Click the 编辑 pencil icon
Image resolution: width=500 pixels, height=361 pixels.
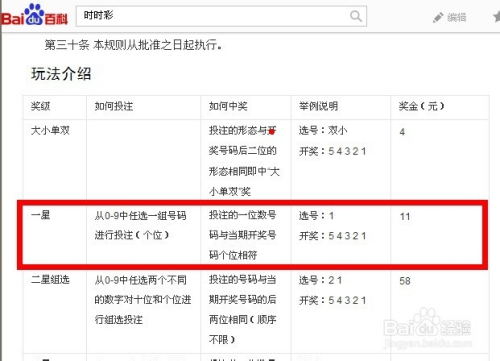438,17
